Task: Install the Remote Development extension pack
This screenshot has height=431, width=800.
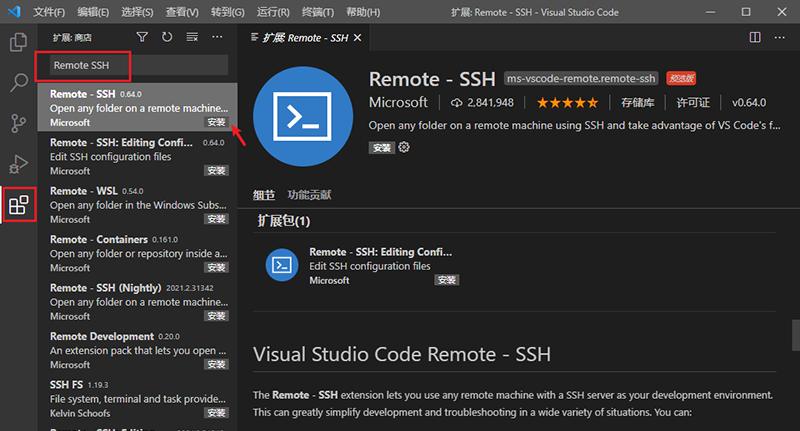Action: pos(216,365)
